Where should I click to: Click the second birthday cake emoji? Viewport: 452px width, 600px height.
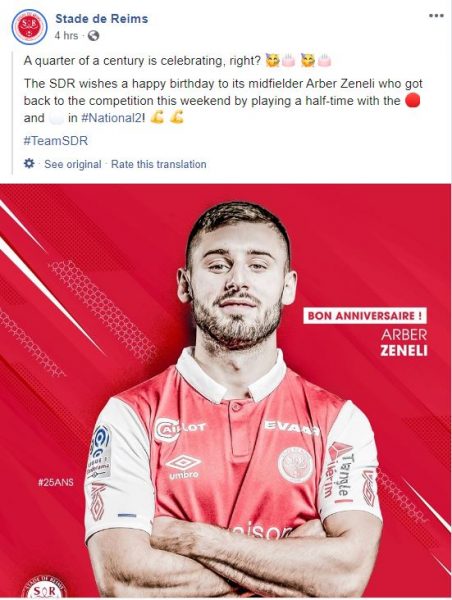(324, 60)
